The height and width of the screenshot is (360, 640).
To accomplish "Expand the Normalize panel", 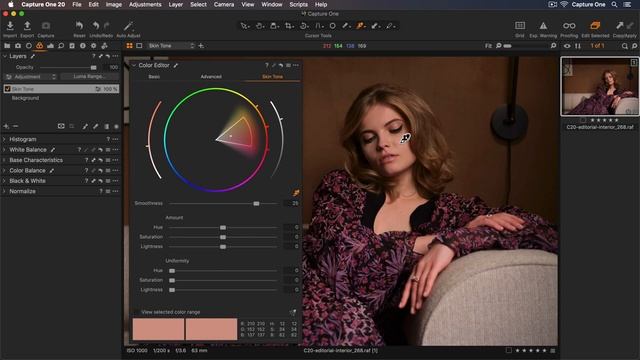I will click(x=5, y=191).
